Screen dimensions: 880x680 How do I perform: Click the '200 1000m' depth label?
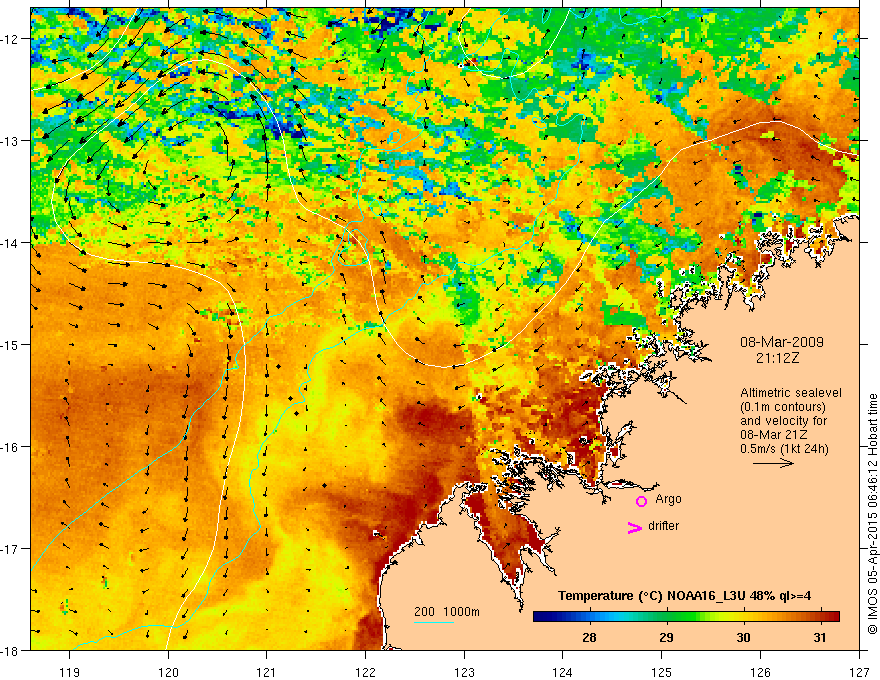447,612
